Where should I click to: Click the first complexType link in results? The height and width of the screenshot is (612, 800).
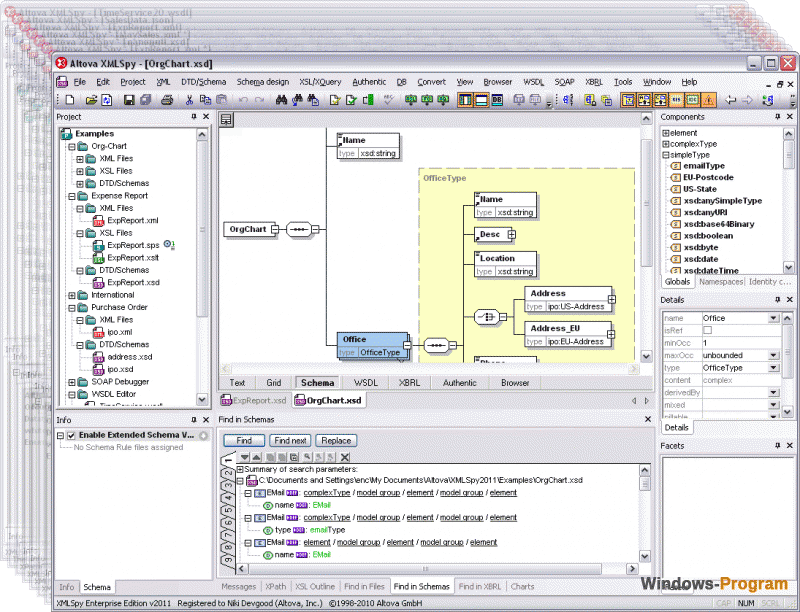[327, 493]
